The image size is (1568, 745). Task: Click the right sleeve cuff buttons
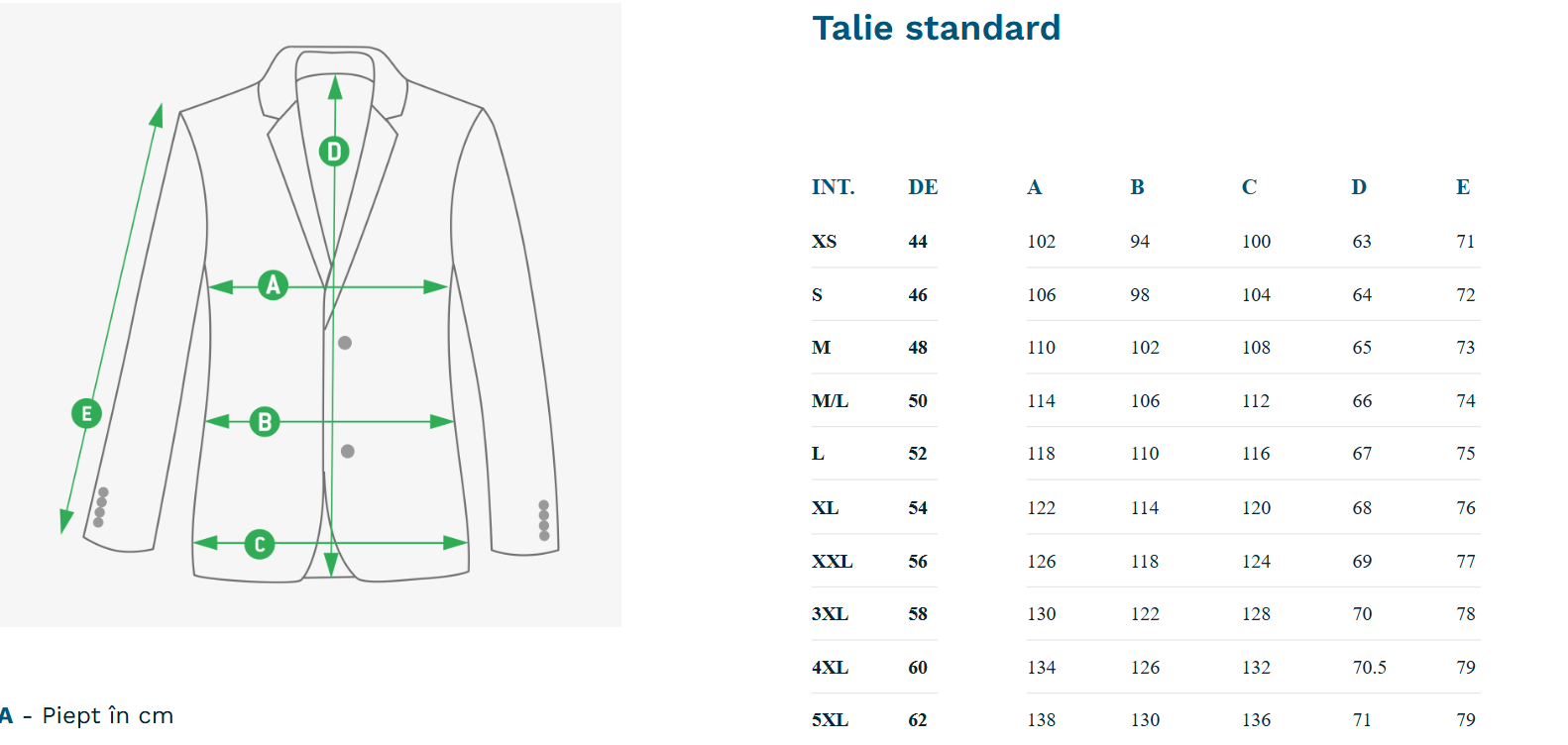pyautogui.click(x=543, y=520)
